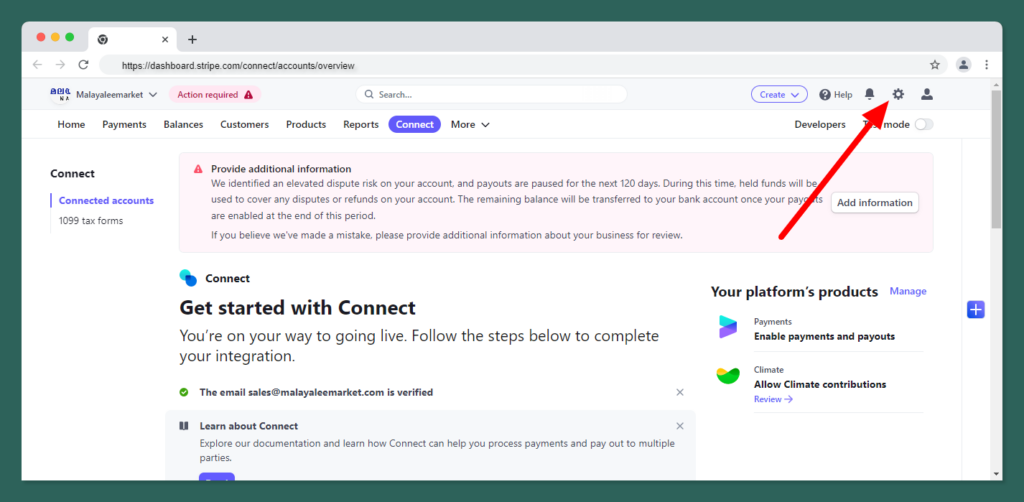Open the Create dropdown
The image size is (1024, 502).
[779, 95]
